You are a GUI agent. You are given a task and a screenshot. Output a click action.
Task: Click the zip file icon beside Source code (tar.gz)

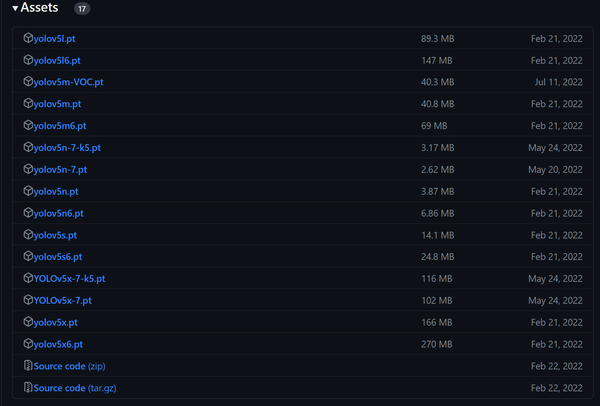(x=28, y=388)
